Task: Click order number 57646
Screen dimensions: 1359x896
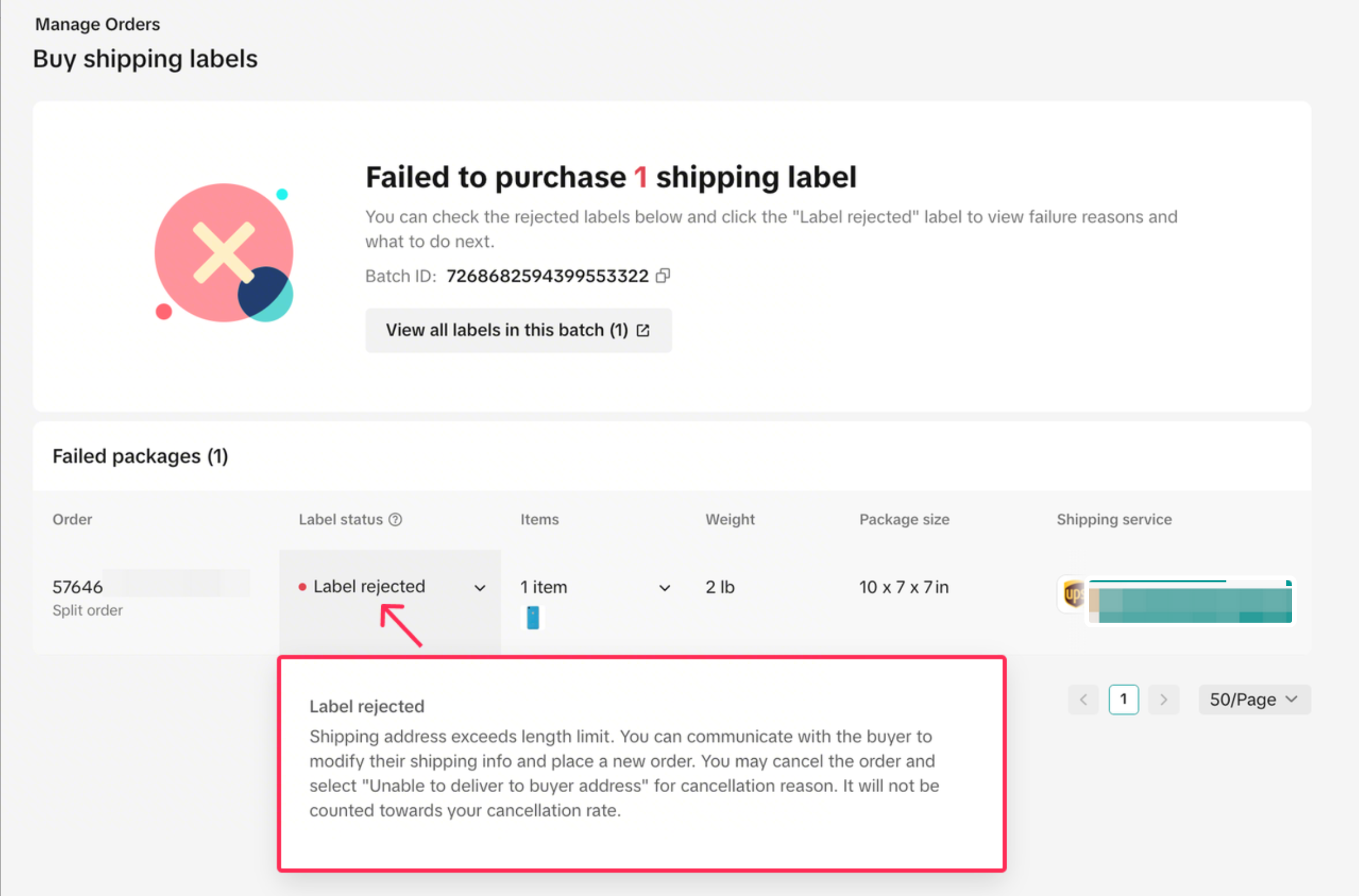Action: pyautogui.click(x=78, y=587)
